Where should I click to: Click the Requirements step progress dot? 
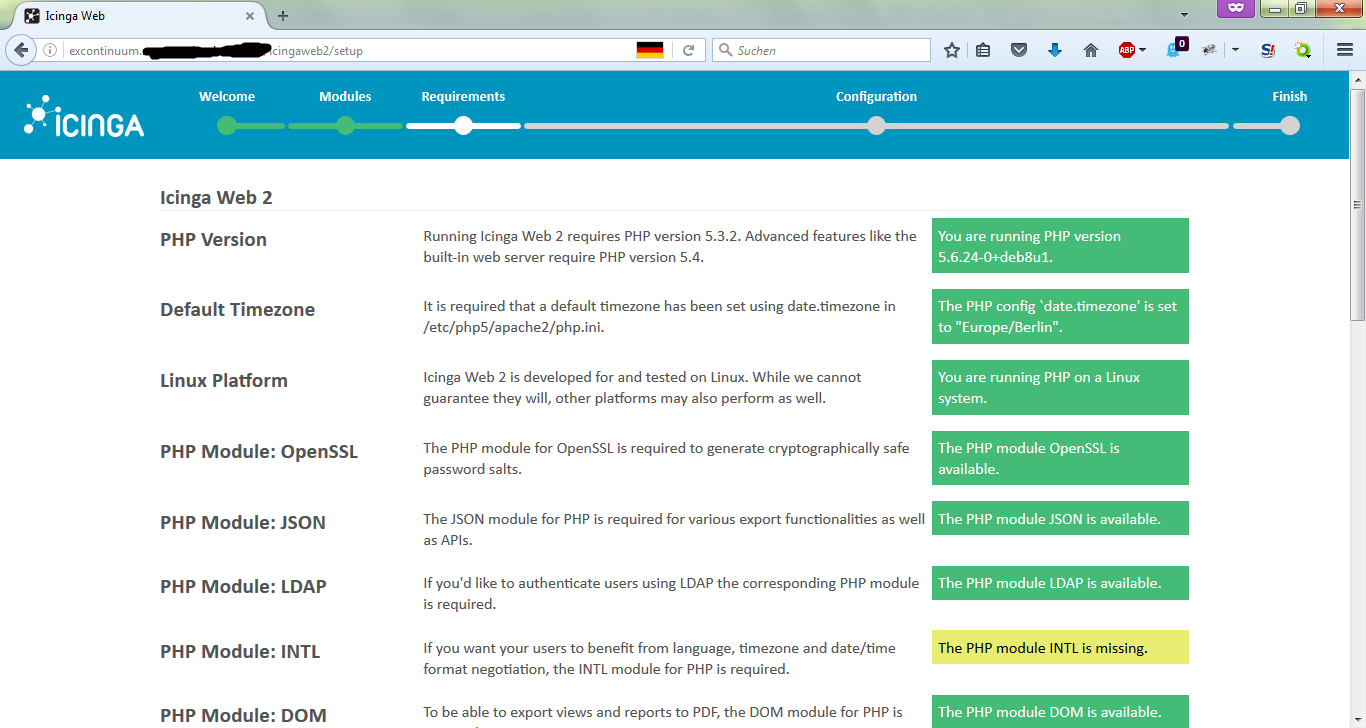coord(463,126)
